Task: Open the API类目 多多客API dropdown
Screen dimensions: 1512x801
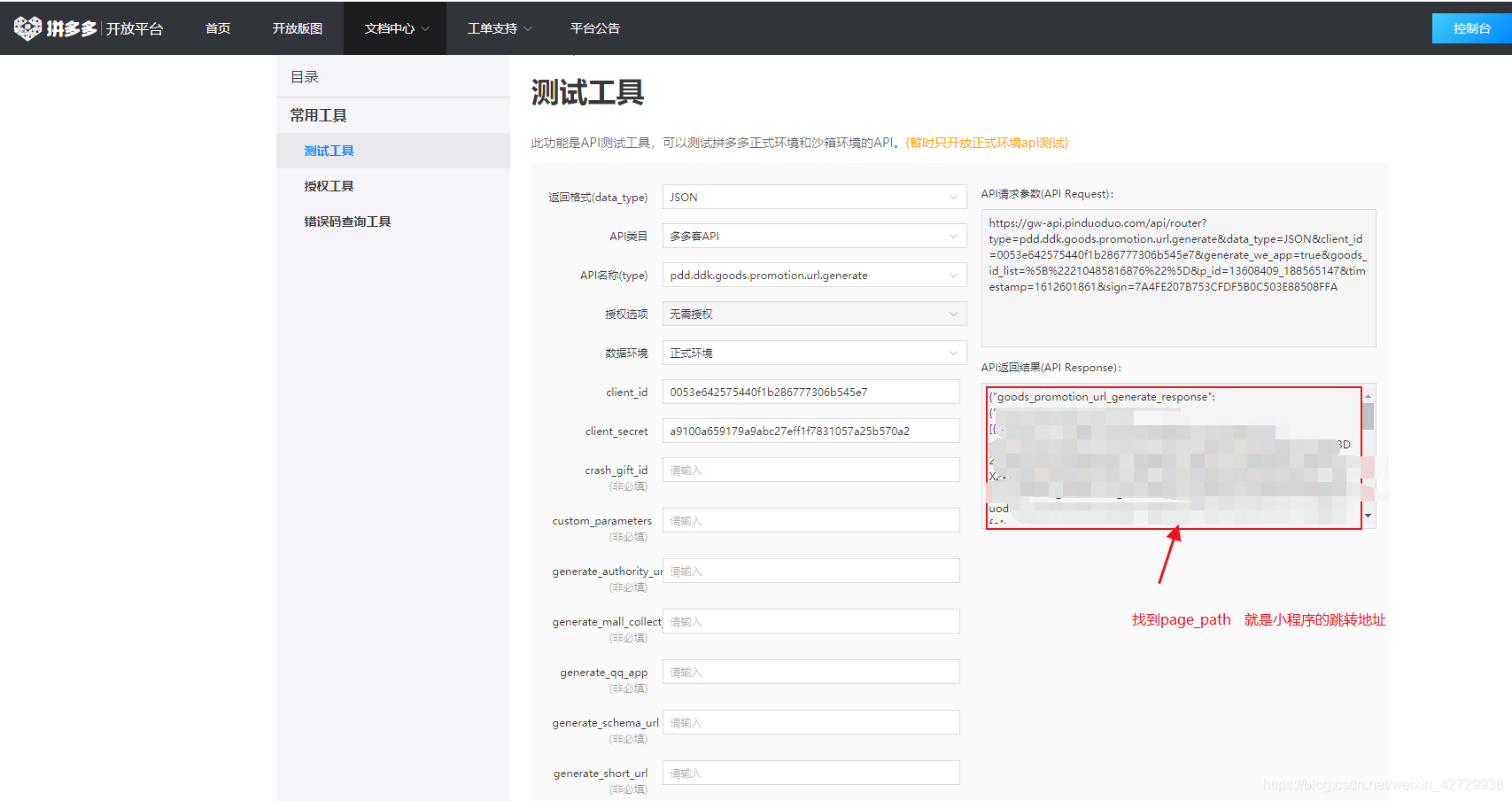Action: pos(814,236)
